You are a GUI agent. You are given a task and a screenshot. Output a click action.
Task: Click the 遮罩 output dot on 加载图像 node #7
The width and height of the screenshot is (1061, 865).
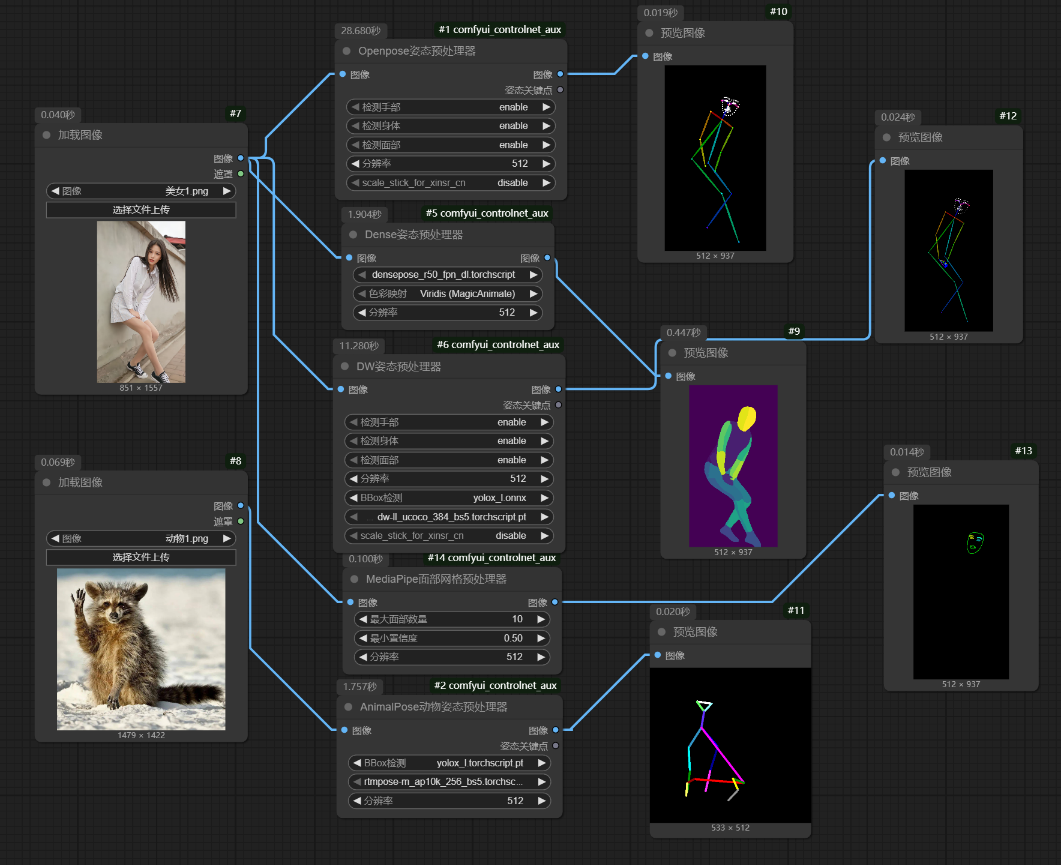tap(238, 173)
